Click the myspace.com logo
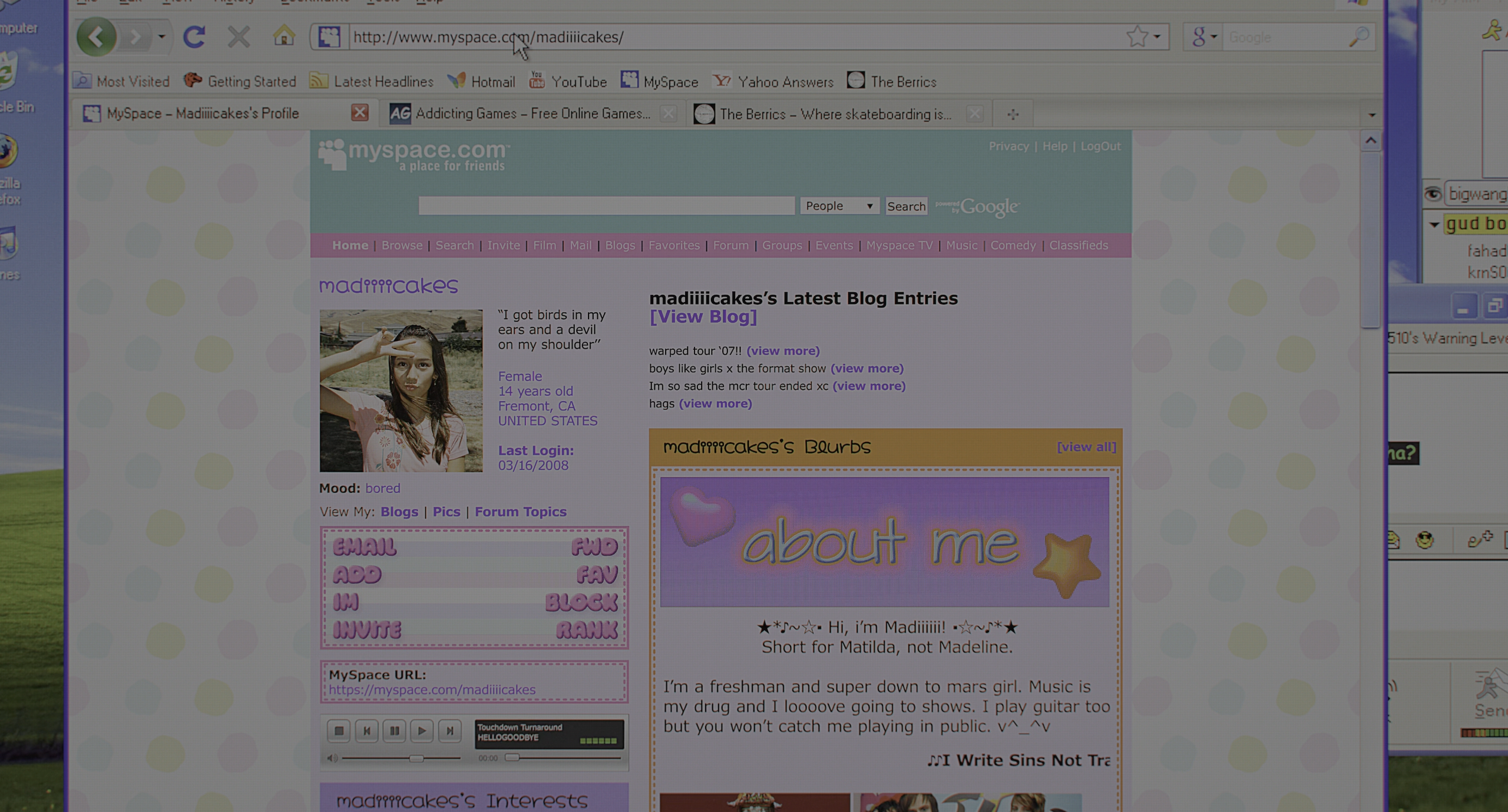1508x812 pixels. (414, 156)
